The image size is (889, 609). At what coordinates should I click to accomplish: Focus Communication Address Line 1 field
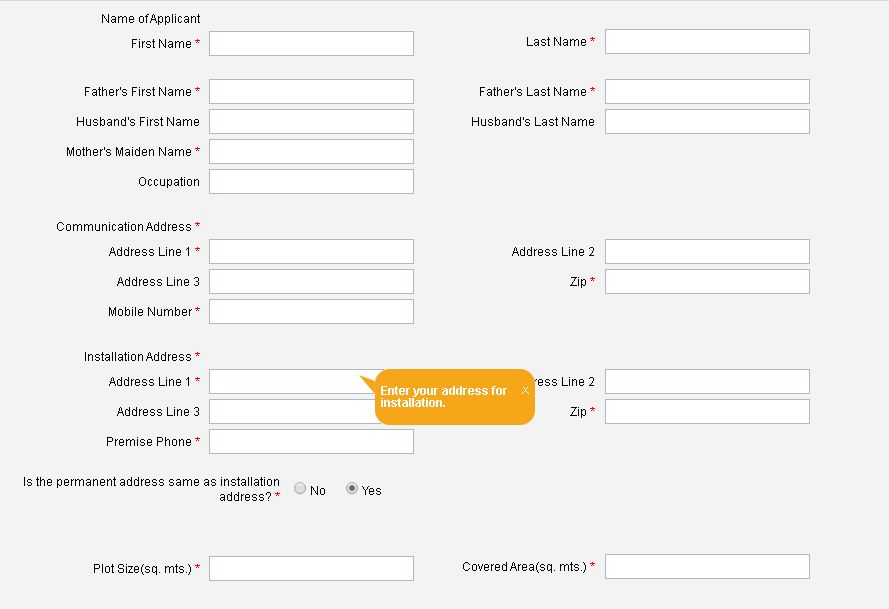tap(311, 251)
